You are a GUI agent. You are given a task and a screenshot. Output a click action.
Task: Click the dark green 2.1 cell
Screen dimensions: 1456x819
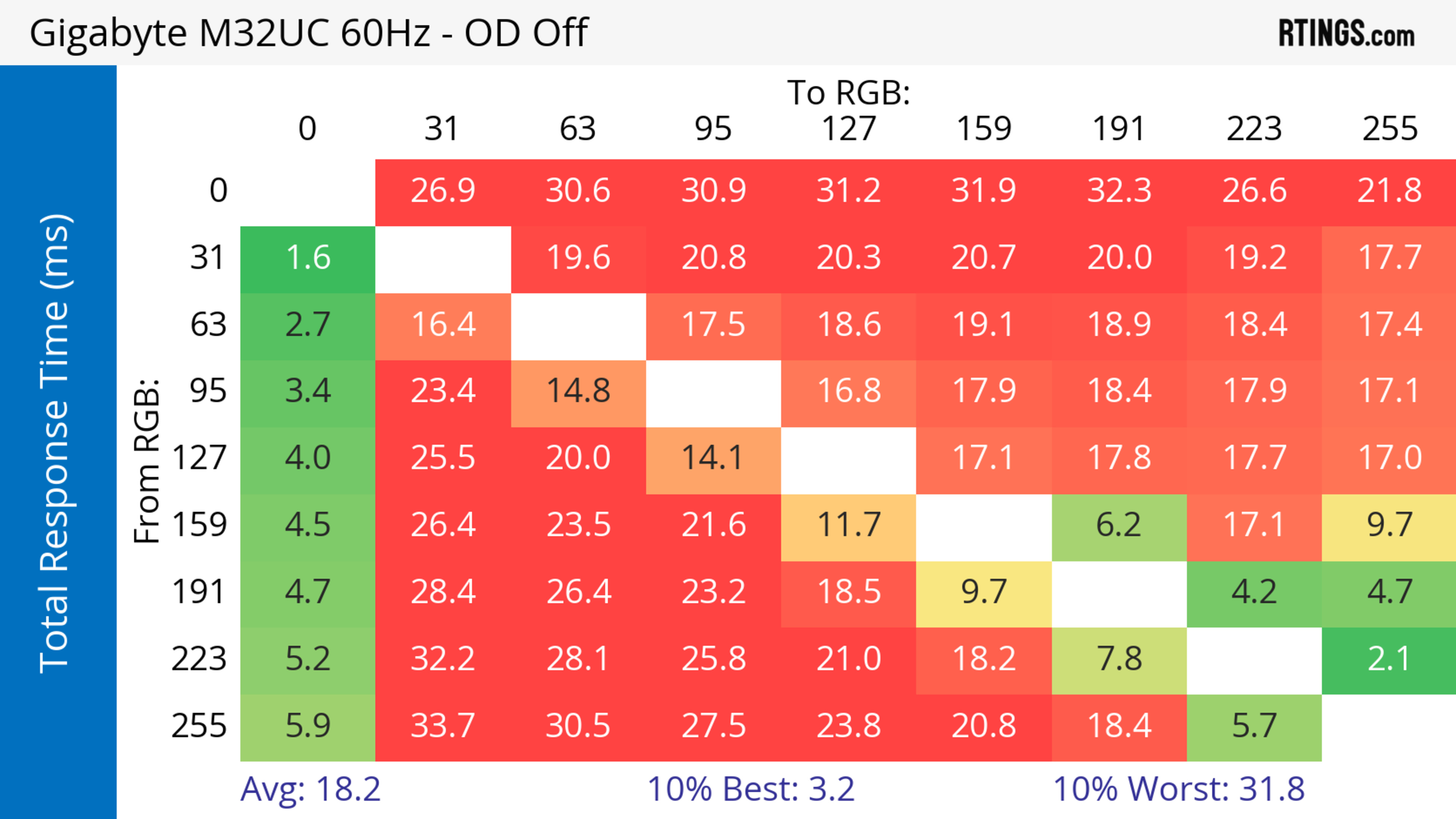[x=1389, y=659]
